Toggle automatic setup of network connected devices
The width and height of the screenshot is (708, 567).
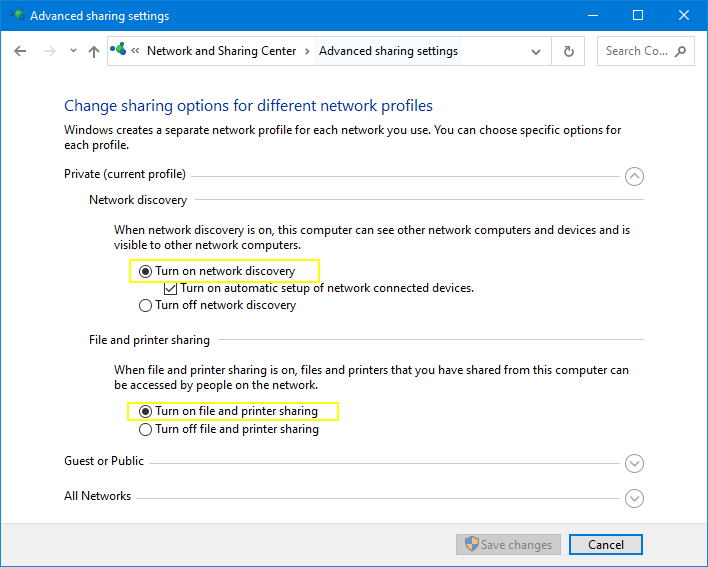tap(171, 288)
